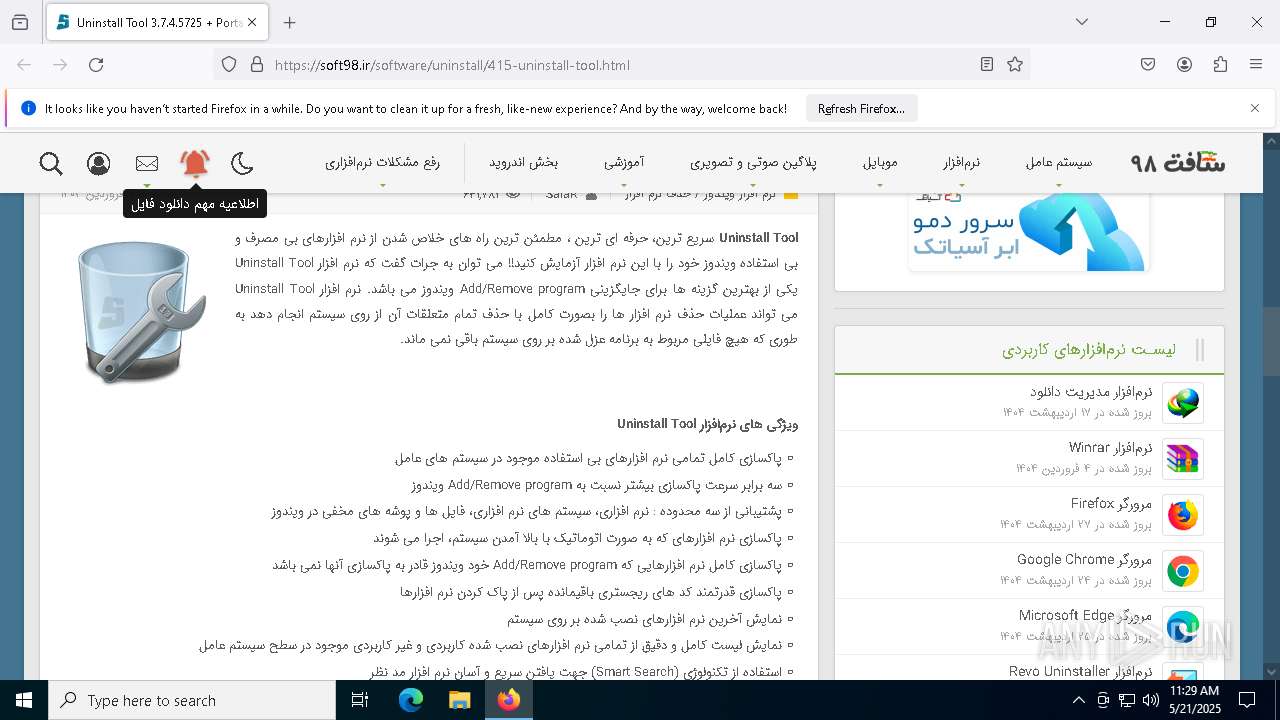The height and width of the screenshot is (720, 1280).
Task: Open the volume speaker tray icon
Action: 1151,700
